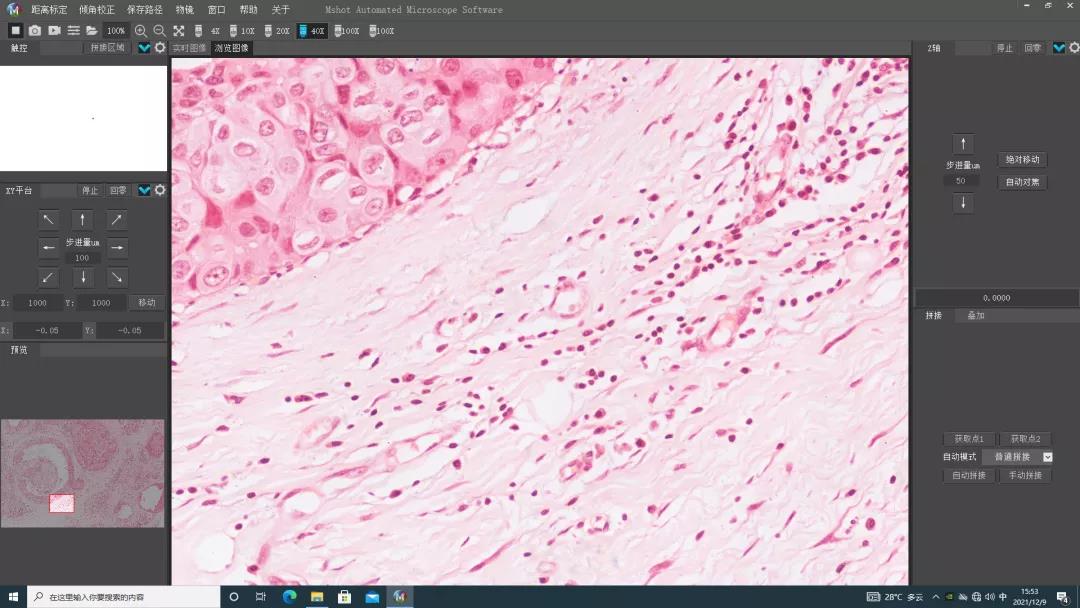Image resolution: width=1080 pixels, height=608 pixels.
Task: Open the folder icon in toolbar
Action: click(91, 31)
